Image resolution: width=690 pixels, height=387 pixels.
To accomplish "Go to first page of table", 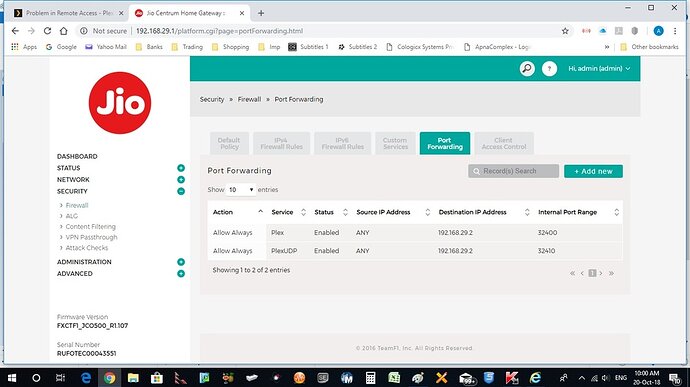I will pyautogui.click(x=572, y=273).
